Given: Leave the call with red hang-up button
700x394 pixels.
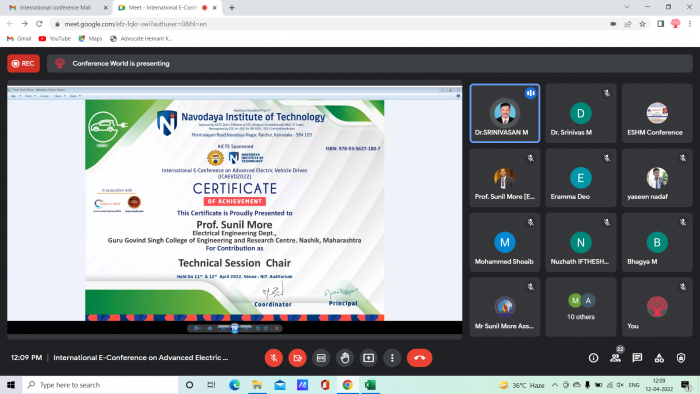Looking at the screenshot, I should (x=419, y=358).
